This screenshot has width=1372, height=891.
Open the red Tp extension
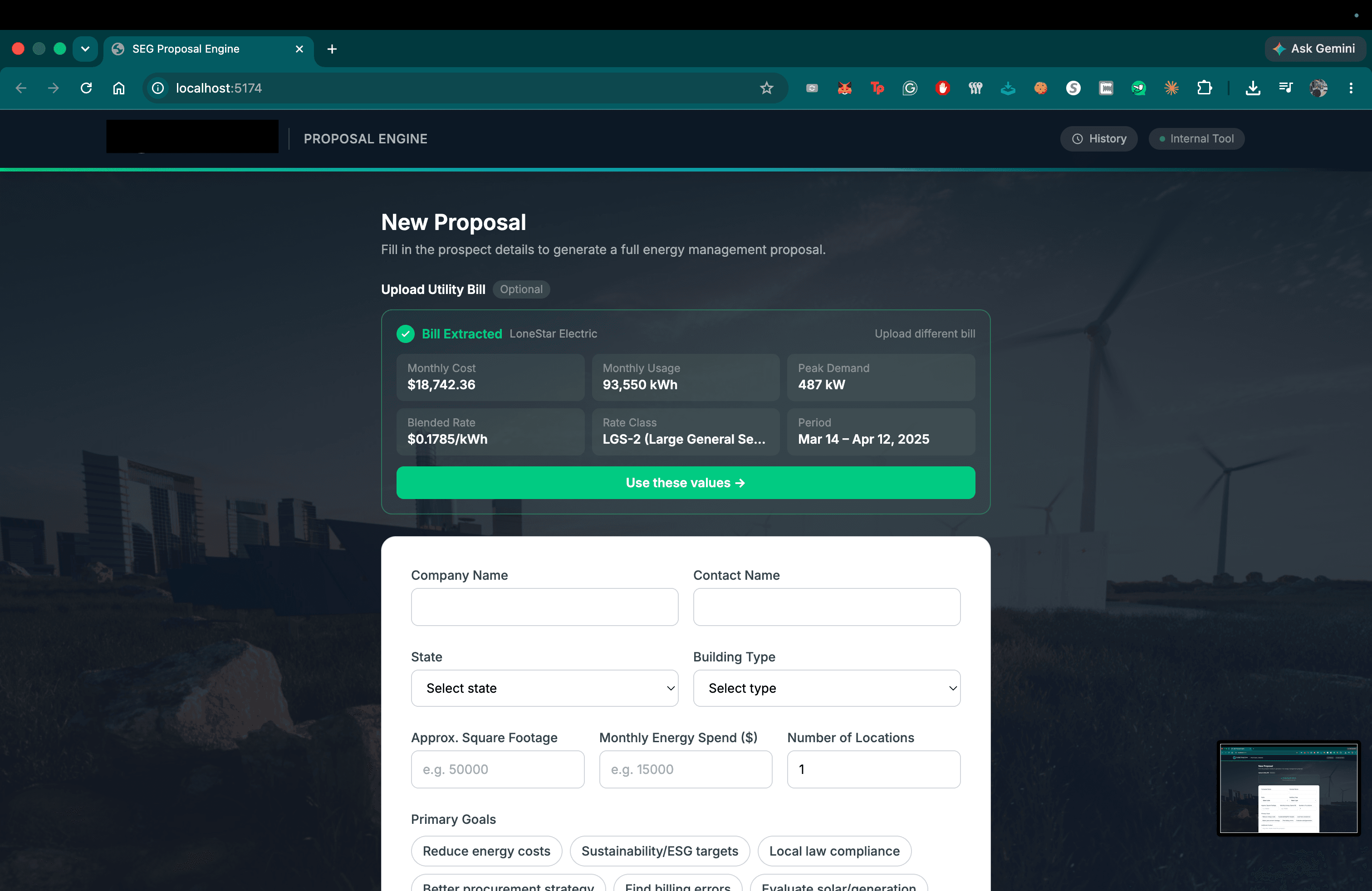877,88
